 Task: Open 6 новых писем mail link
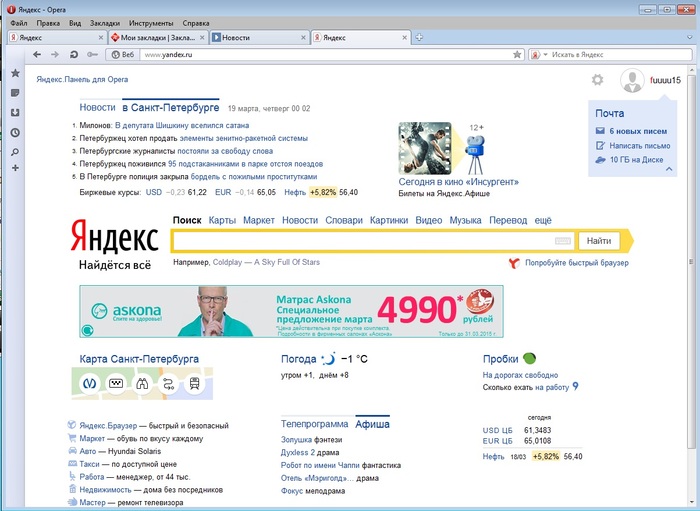coord(638,131)
